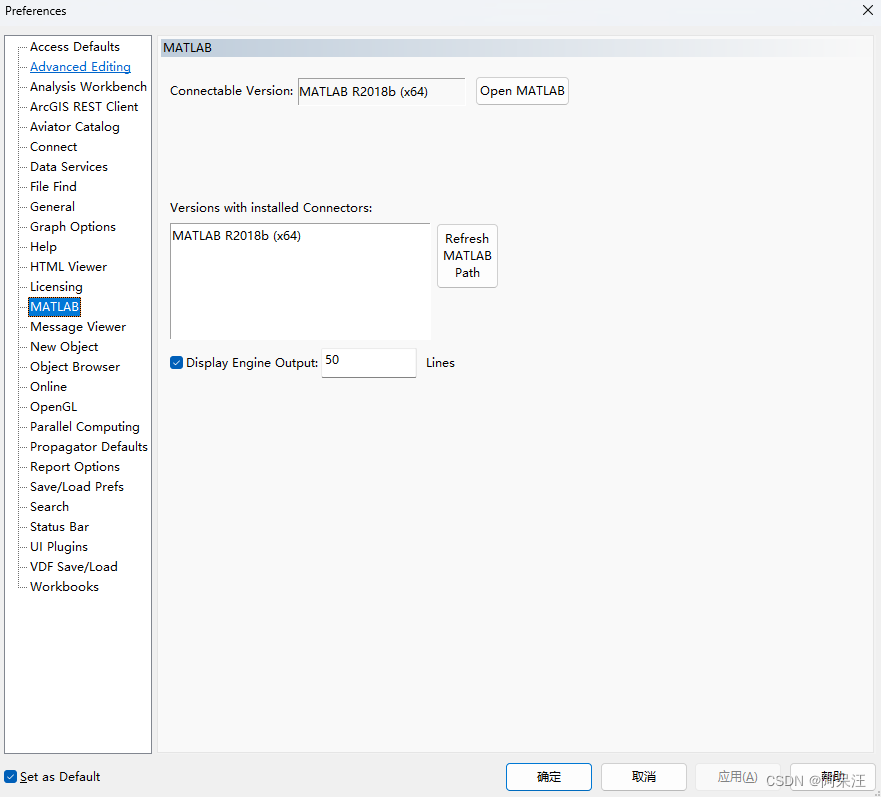881x797 pixels.
Task: Click the Open MATLAB button
Action: pyautogui.click(x=522, y=91)
